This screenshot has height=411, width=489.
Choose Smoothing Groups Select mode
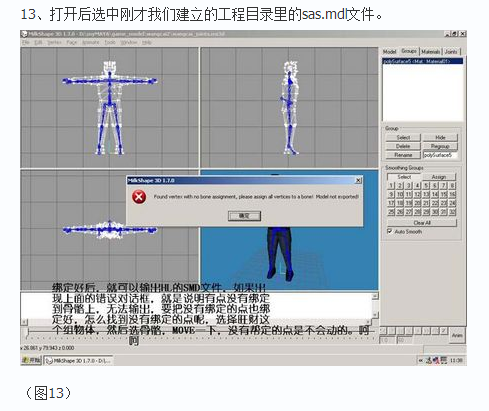point(404,177)
